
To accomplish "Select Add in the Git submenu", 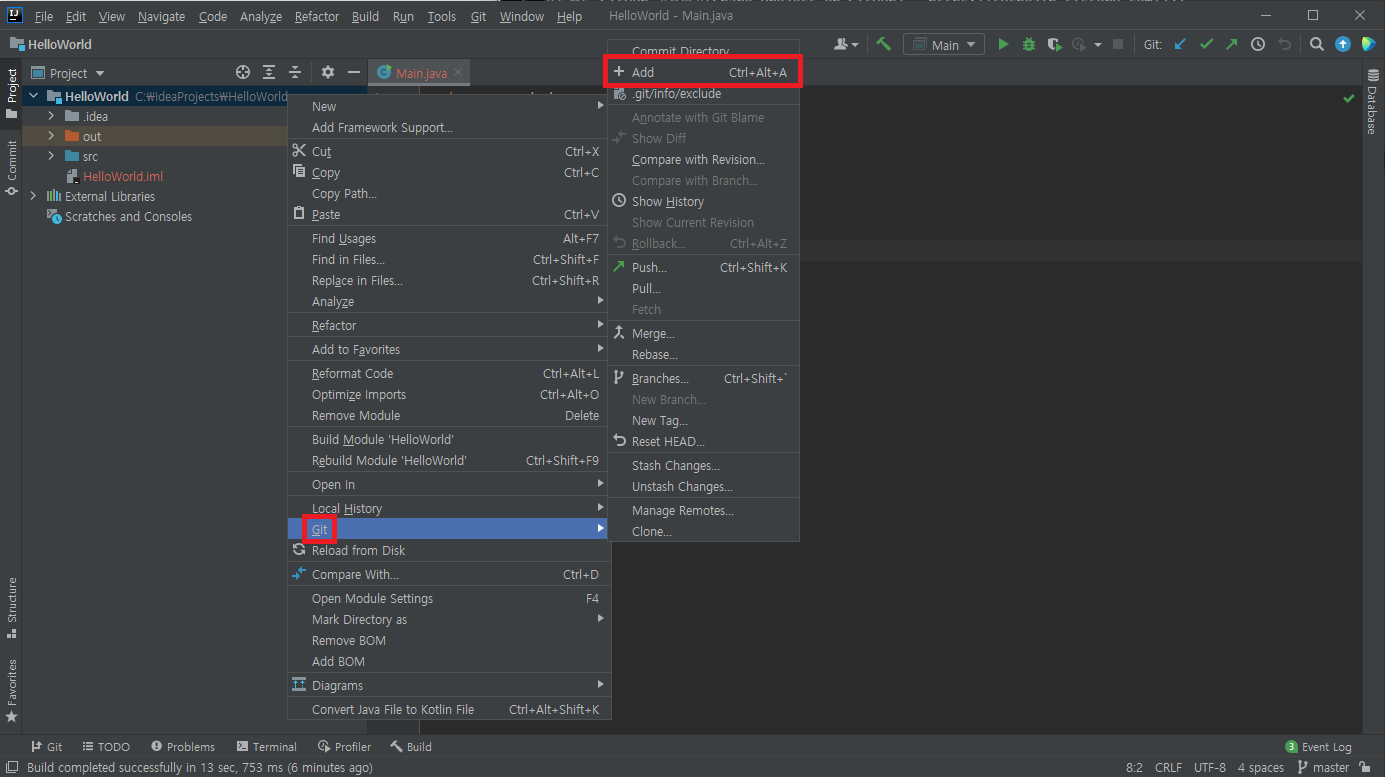I will point(704,72).
